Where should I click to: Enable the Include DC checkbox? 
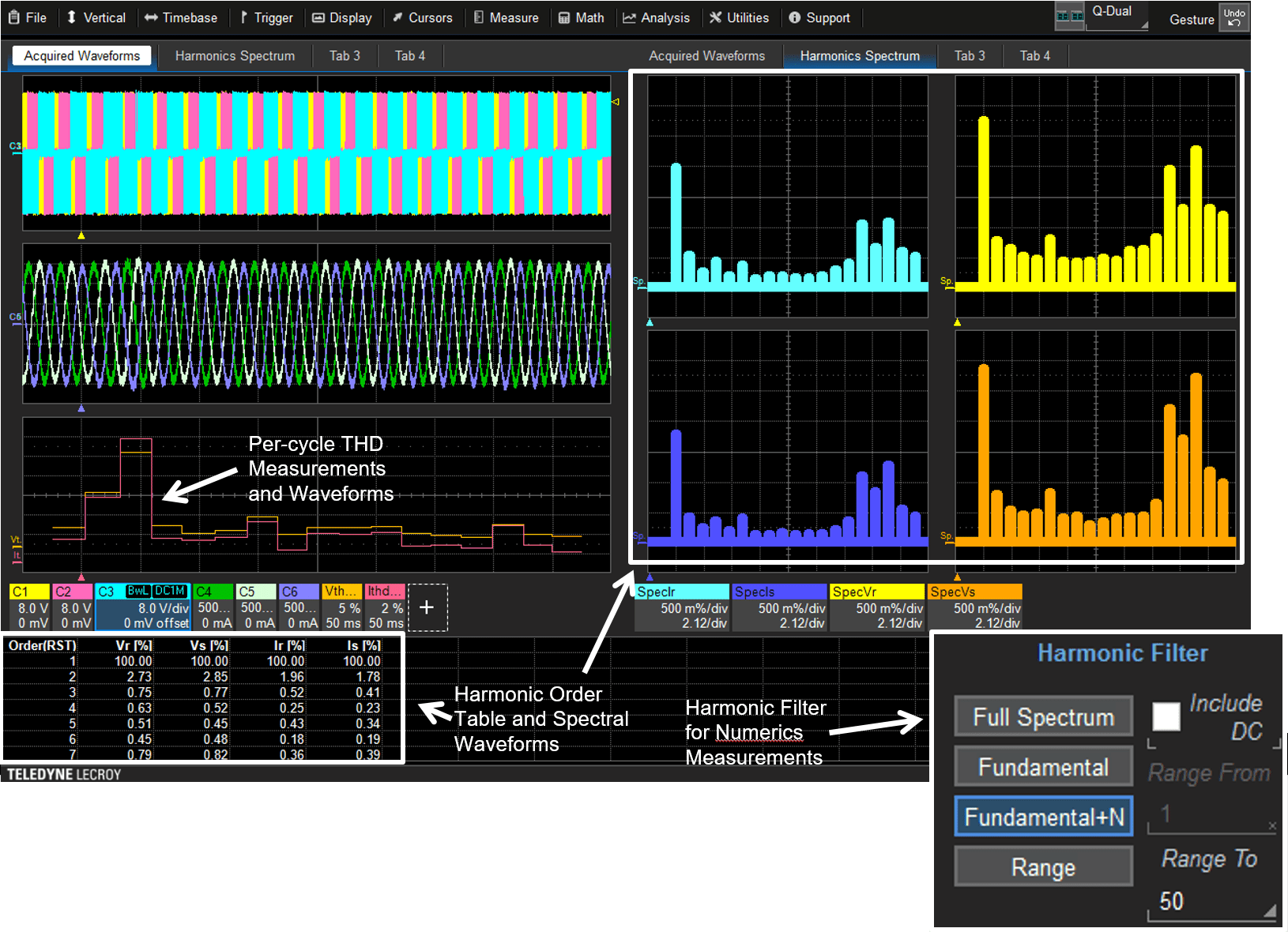tap(1165, 716)
